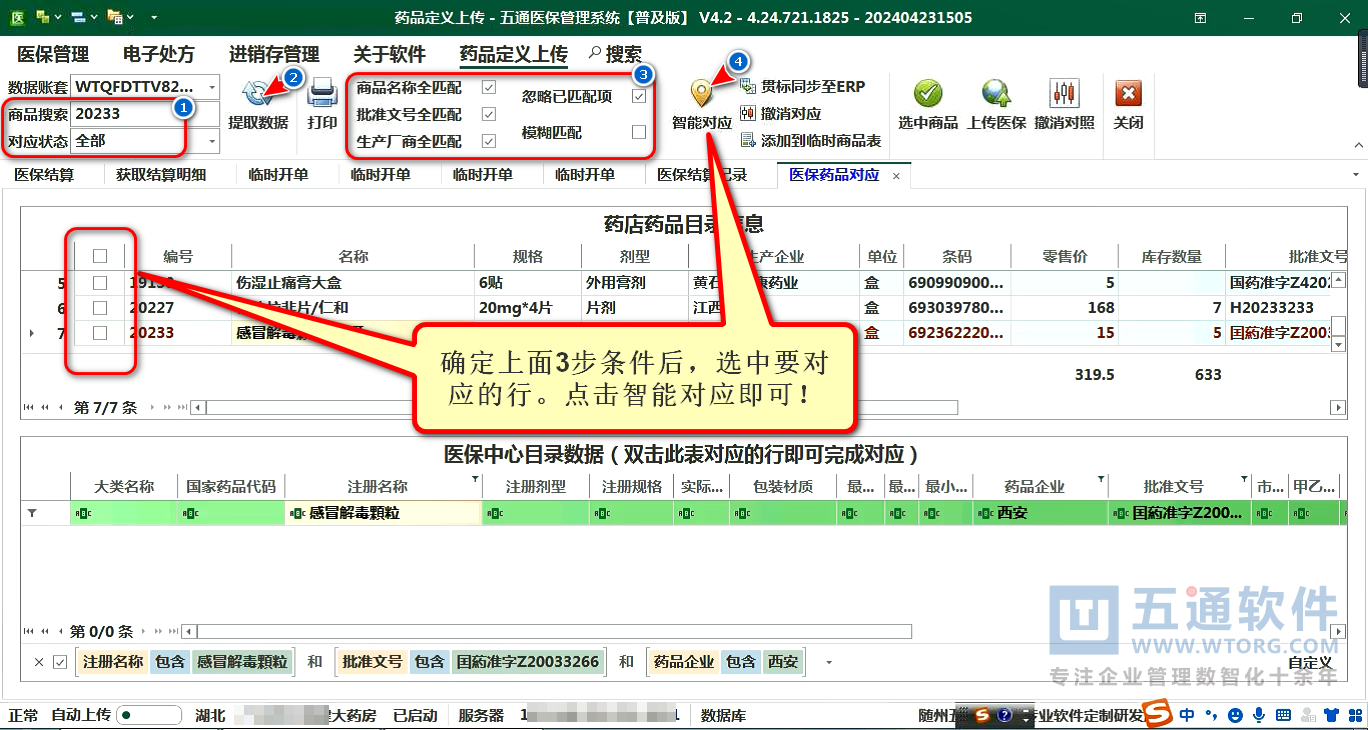Toggle the 生产厂商全匹配 checkbox
1368x730 pixels.
pos(489,141)
